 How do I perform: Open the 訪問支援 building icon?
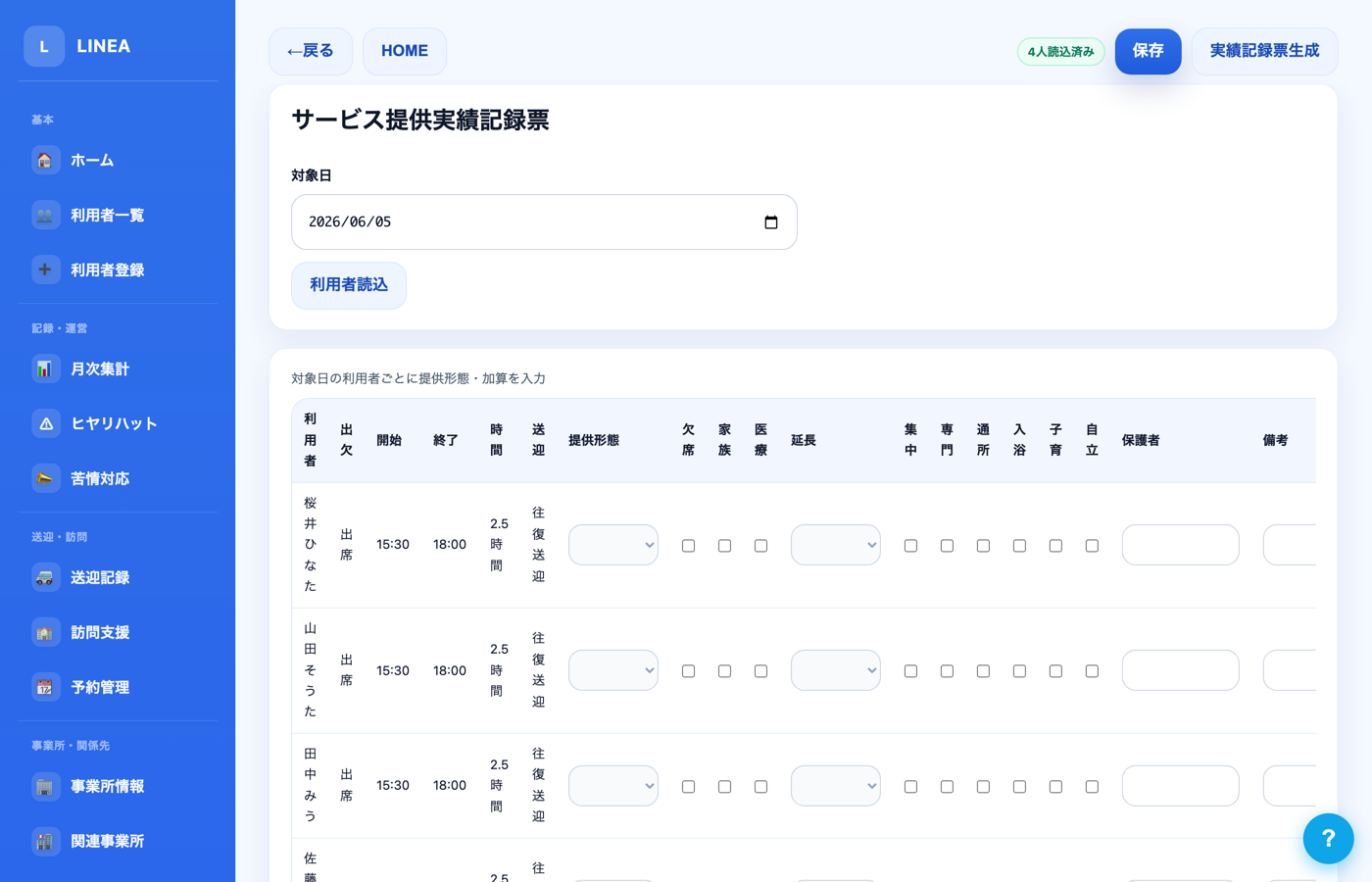click(45, 632)
